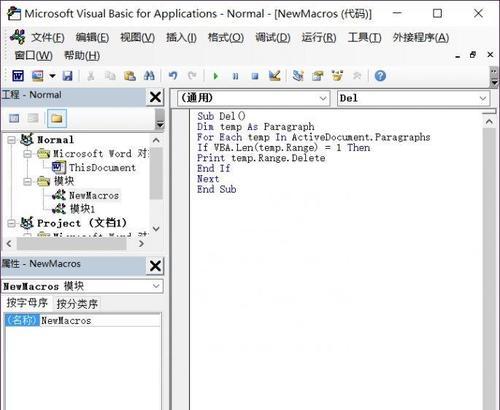Toggle Folders view in project panel
500x410 pixels.
[57, 118]
